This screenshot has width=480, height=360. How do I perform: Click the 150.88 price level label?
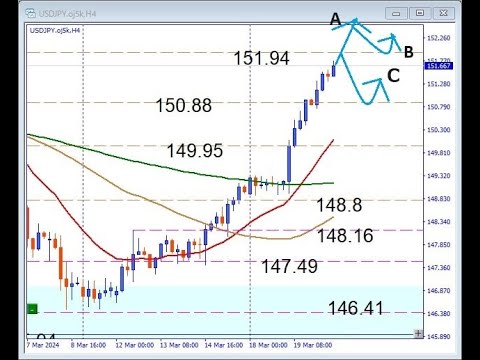[x=184, y=105]
